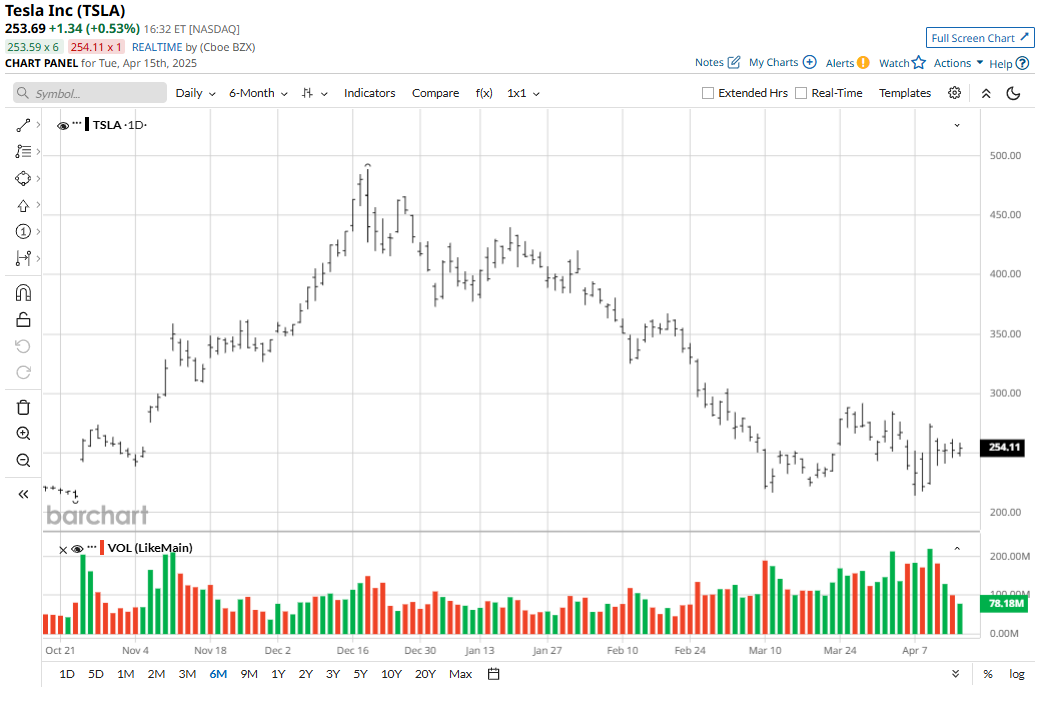
Task: Zoom out with the magnifier minus
Action: pos(23,461)
